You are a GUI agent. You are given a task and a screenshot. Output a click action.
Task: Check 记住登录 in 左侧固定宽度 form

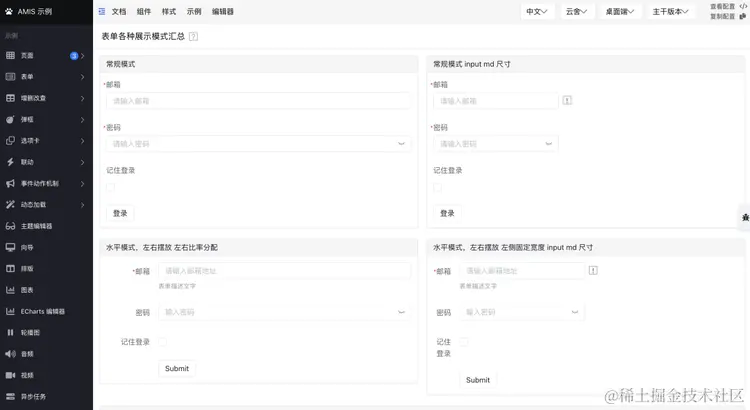(x=464, y=342)
